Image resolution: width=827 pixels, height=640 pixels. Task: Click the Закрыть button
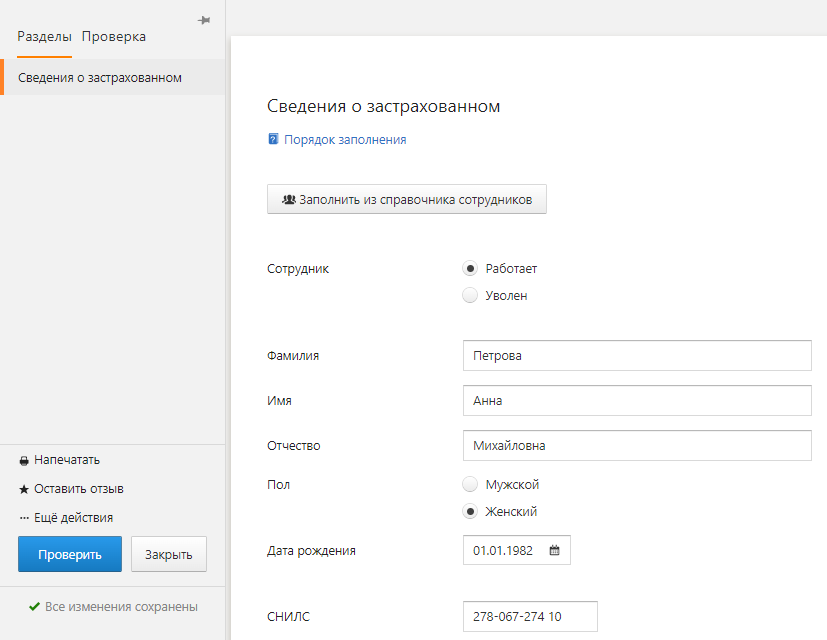tap(169, 554)
